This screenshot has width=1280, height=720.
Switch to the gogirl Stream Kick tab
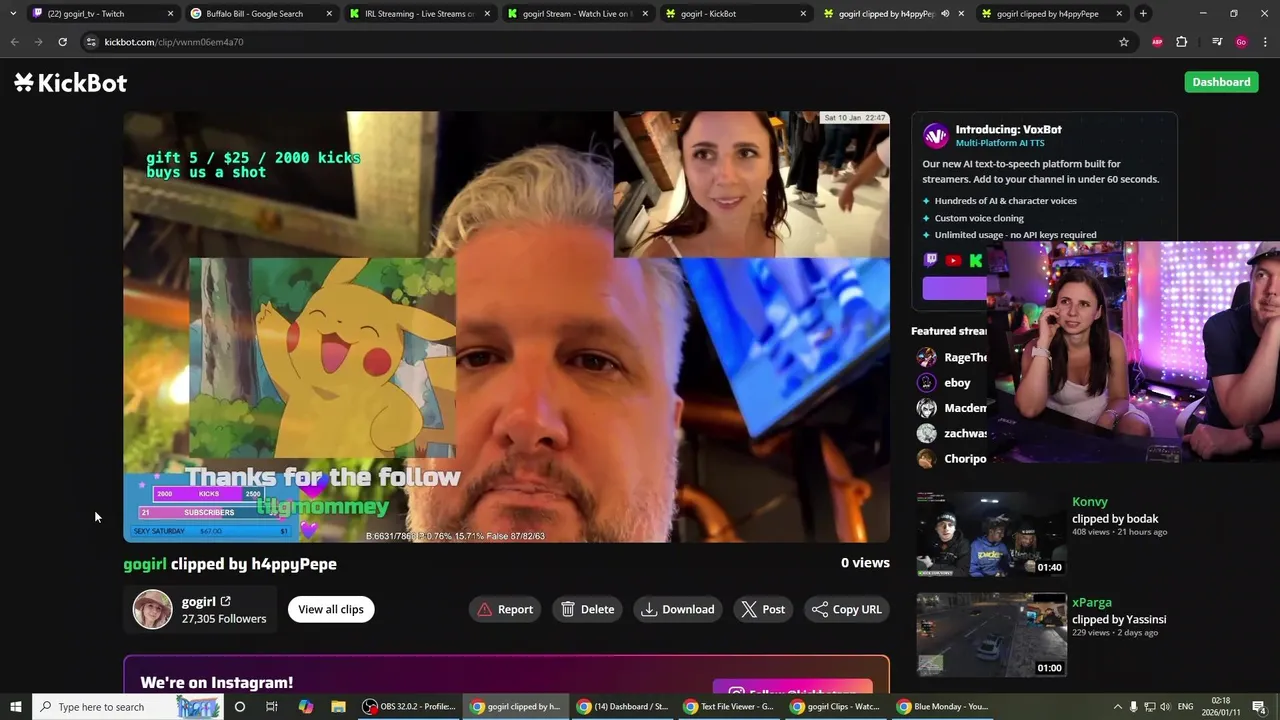pos(578,14)
